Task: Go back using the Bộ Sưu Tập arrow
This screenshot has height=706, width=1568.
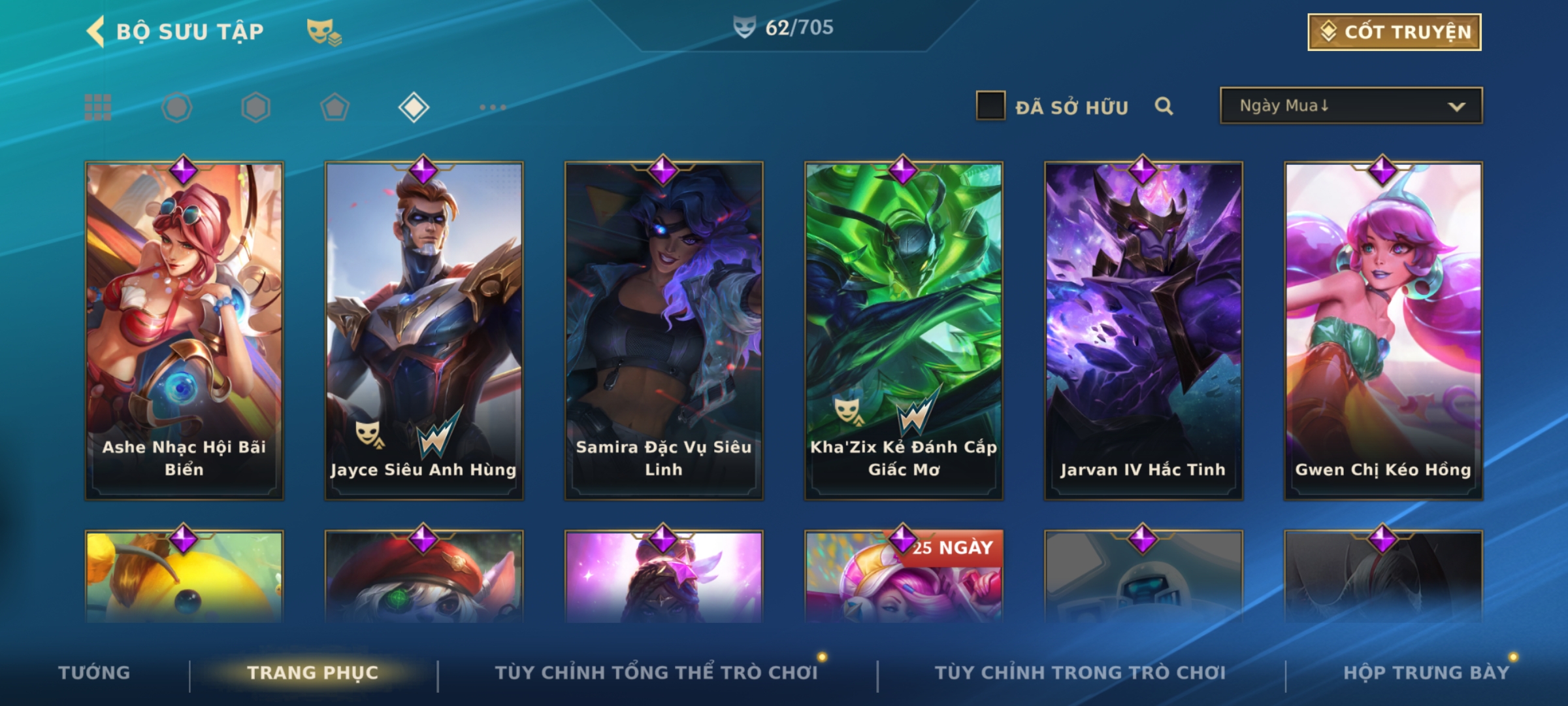Action: tap(95, 31)
